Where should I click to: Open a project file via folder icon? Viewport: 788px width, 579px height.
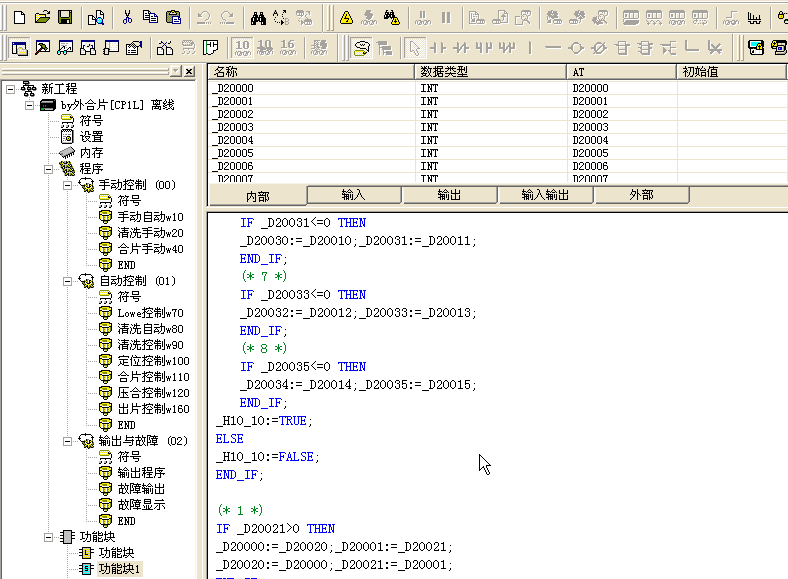click(x=42, y=18)
